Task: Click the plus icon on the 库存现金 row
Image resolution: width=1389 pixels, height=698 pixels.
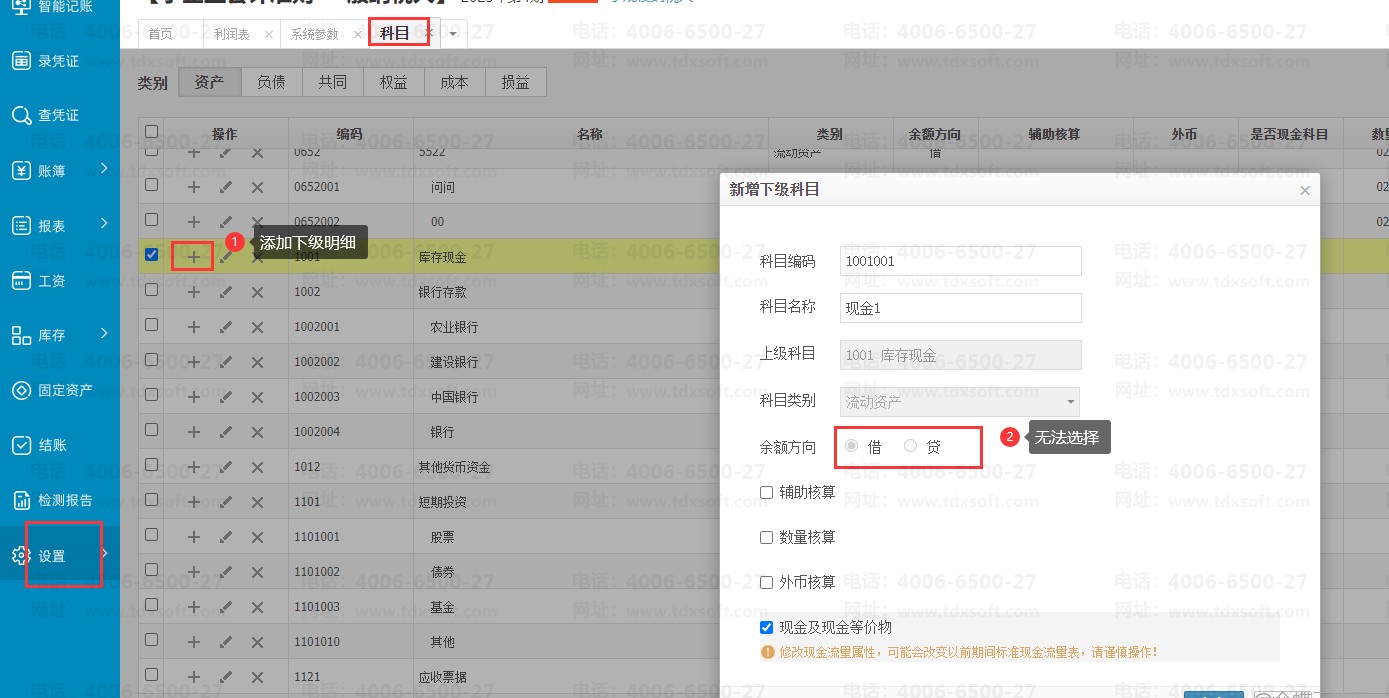Action: click(x=193, y=256)
